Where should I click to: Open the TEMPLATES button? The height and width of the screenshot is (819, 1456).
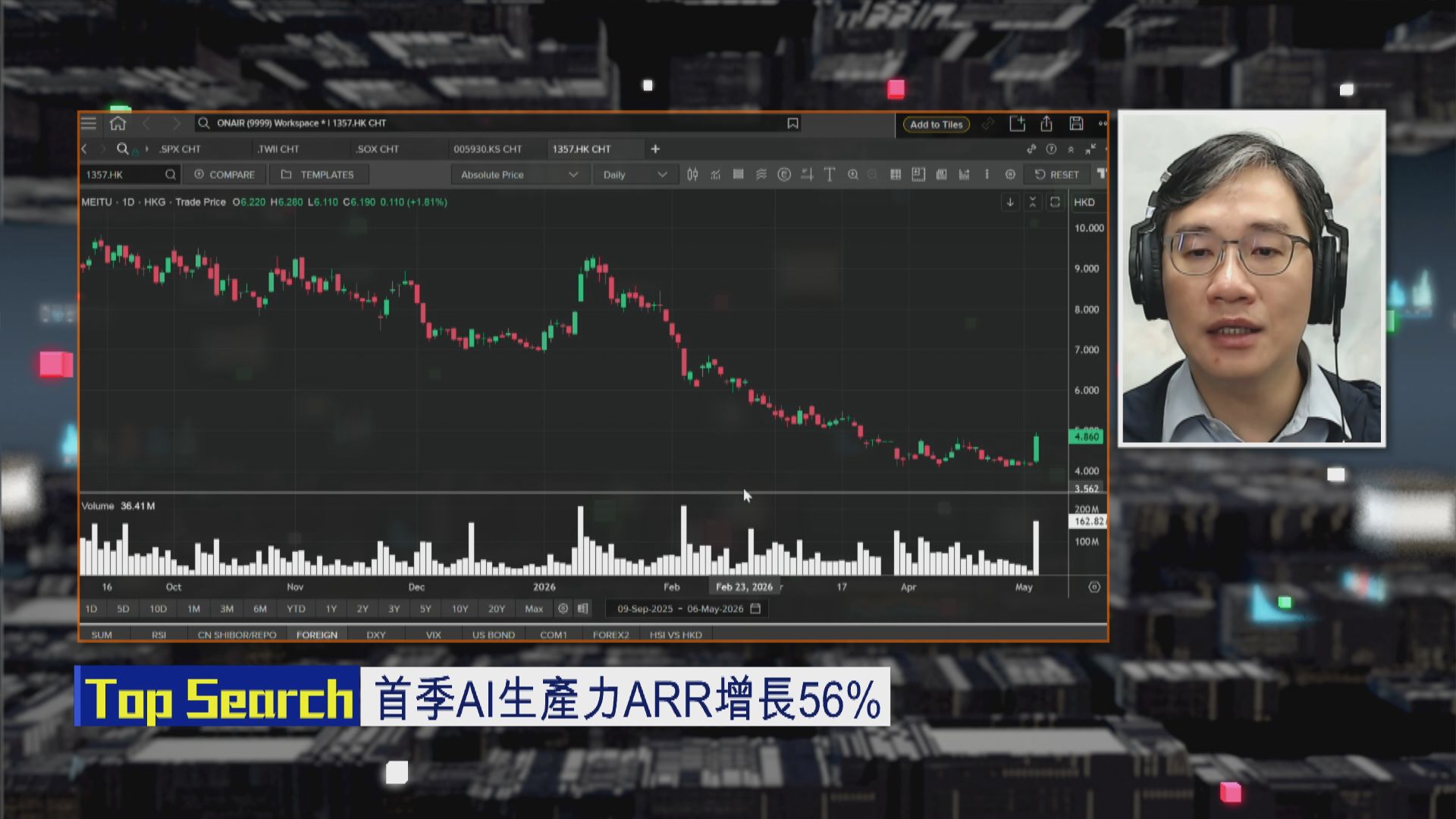tap(318, 174)
